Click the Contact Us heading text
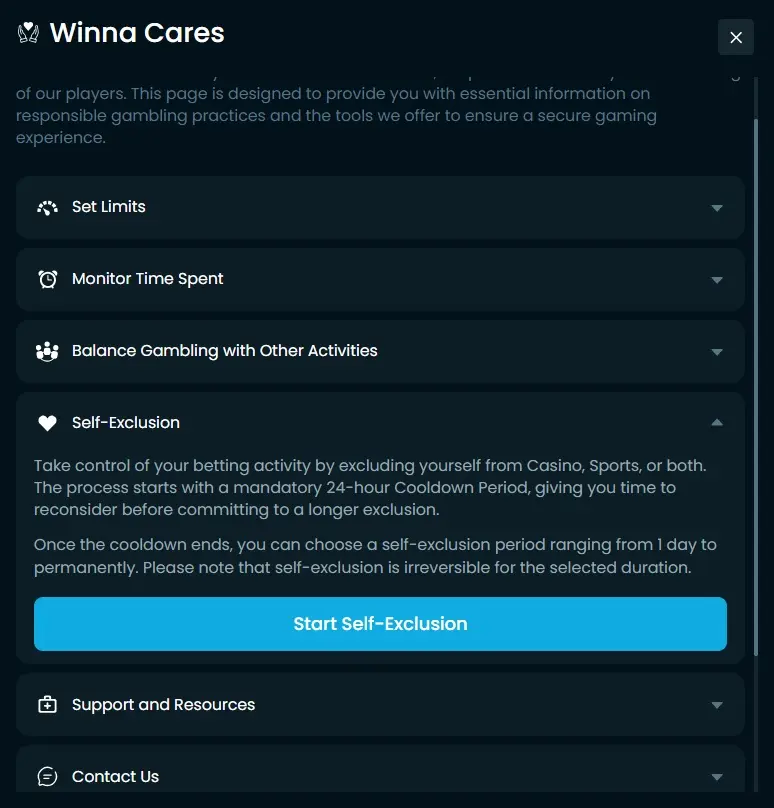 [x=115, y=777]
